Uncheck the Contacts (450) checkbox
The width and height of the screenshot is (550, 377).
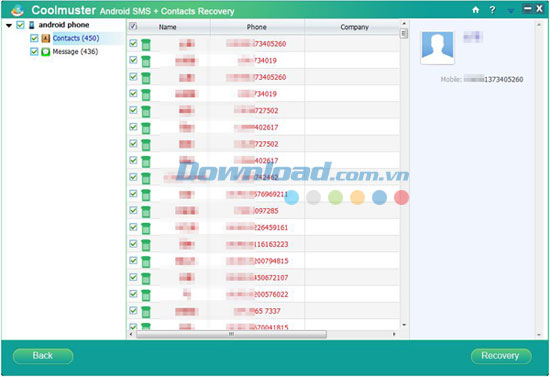pos(34,38)
